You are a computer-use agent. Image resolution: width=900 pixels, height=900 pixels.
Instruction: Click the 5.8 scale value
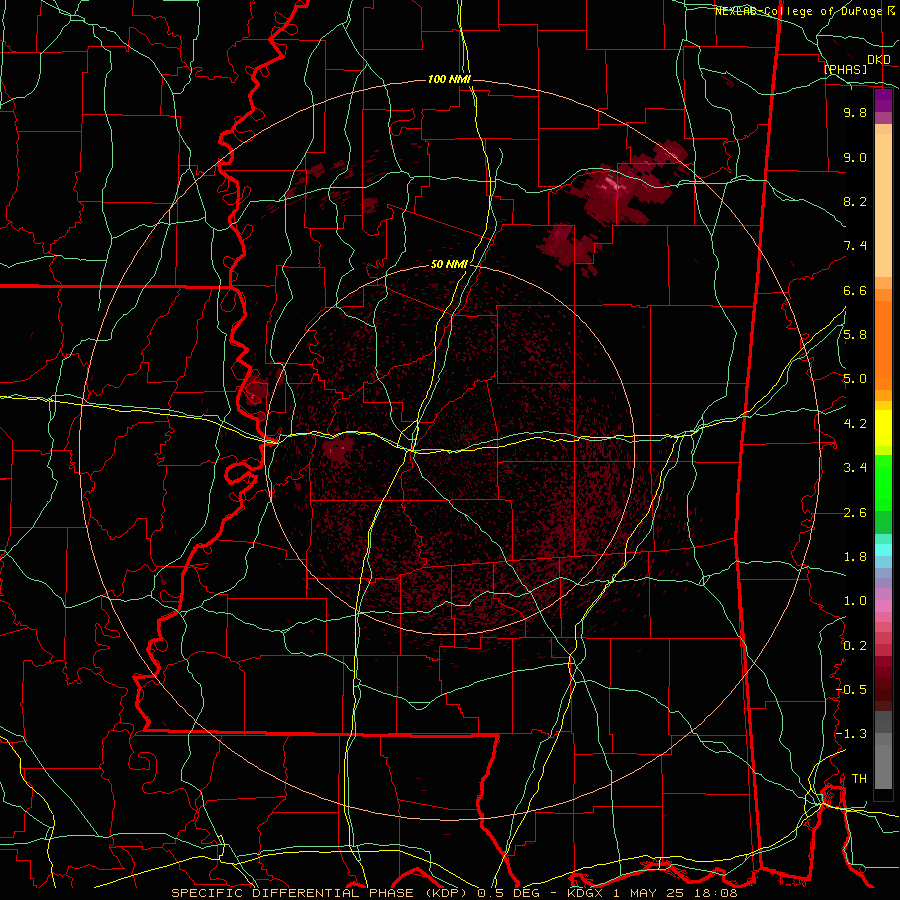coord(855,335)
